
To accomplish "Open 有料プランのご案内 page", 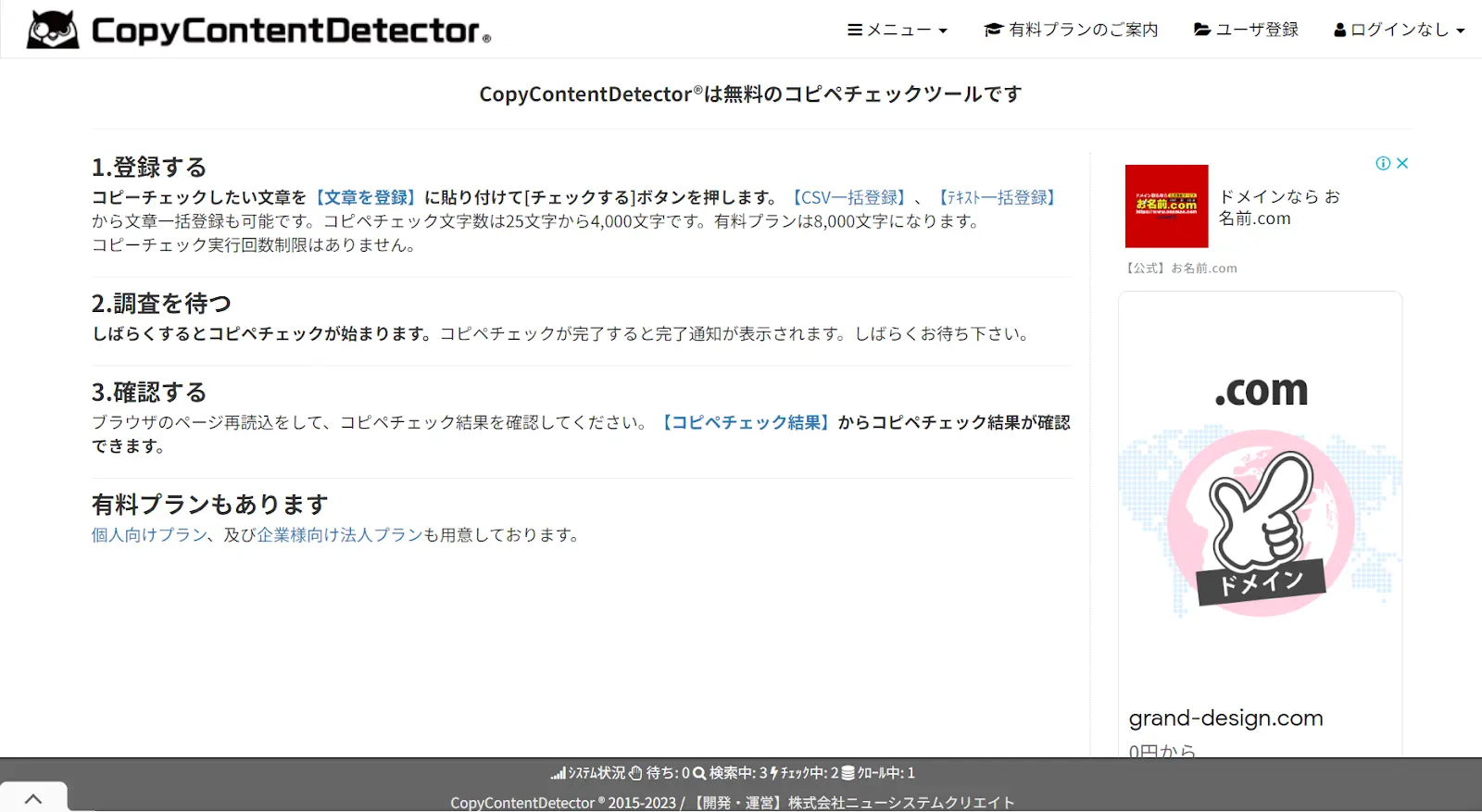I will (1071, 30).
